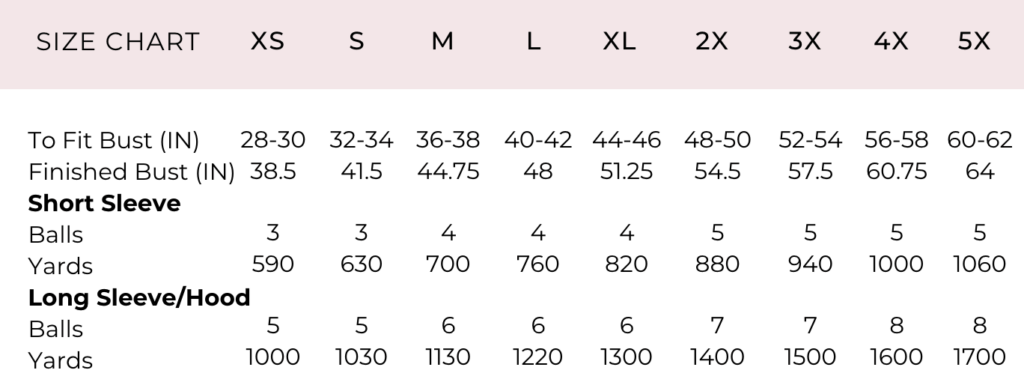The height and width of the screenshot is (391, 1024).
Task: Click the 1220 yards value for L
Action: tap(537, 357)
